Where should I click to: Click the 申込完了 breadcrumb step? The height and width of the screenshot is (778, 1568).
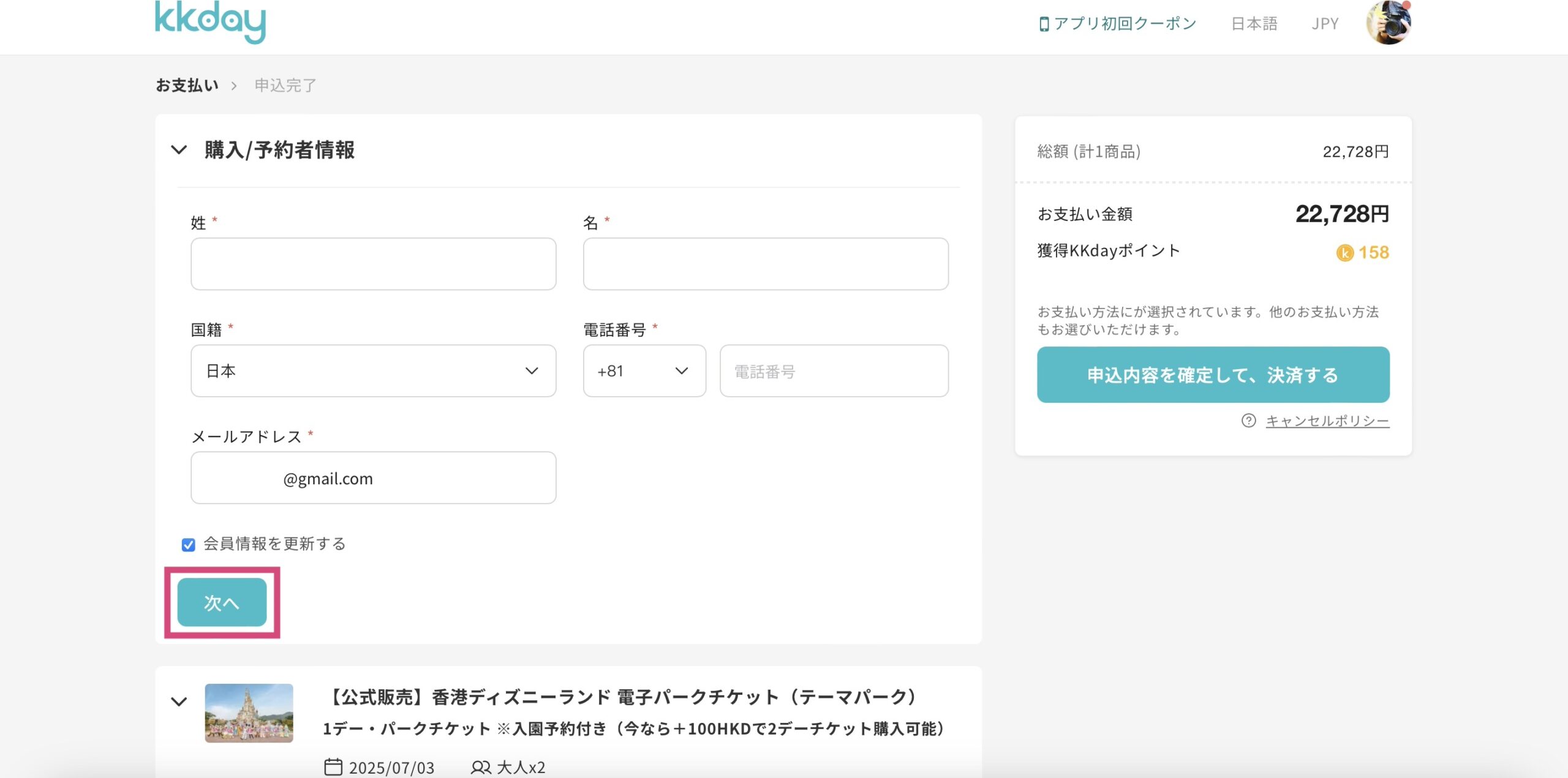[x=285, y=85]
